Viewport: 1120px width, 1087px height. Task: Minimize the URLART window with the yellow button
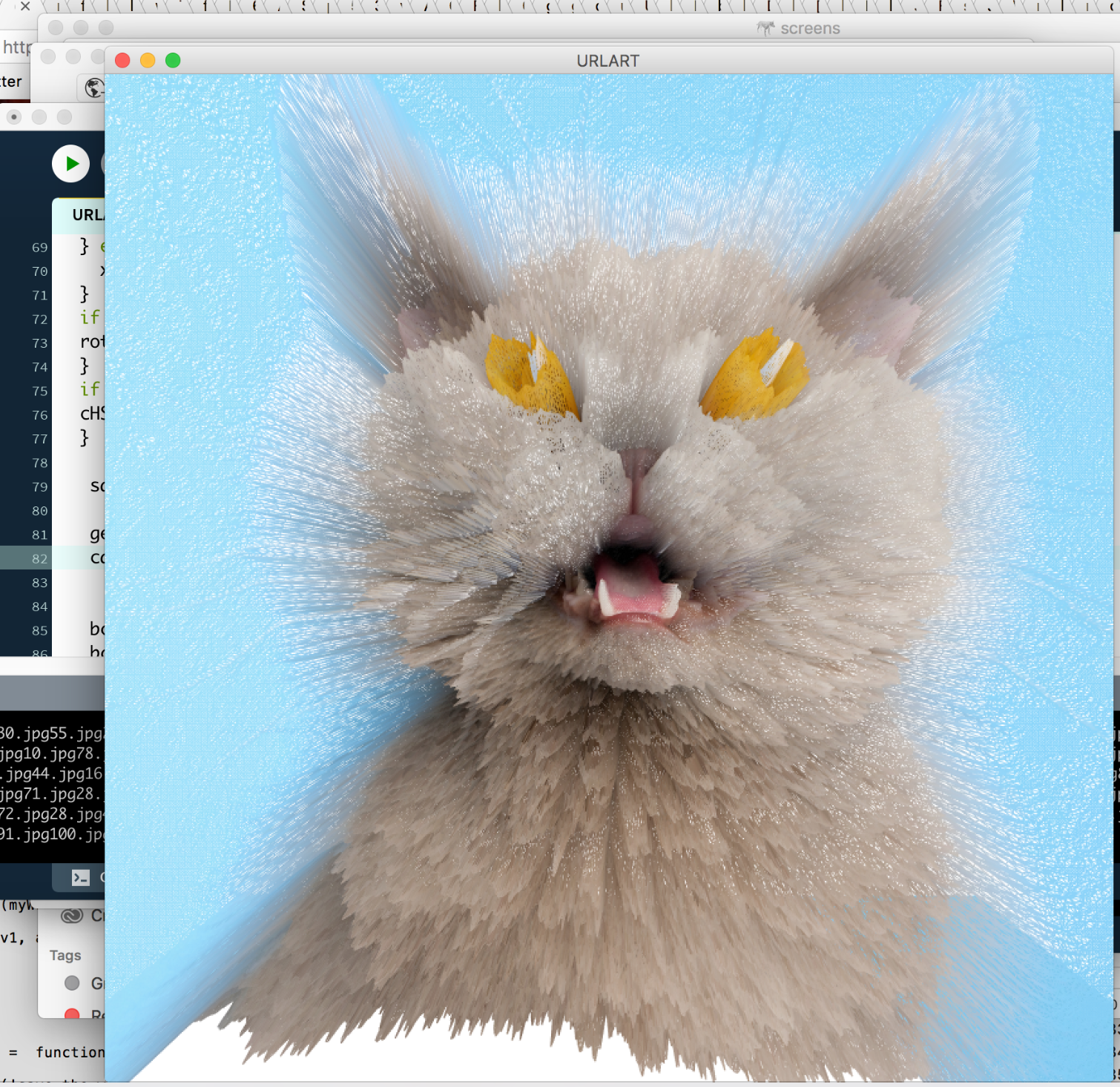coord(148,60)
